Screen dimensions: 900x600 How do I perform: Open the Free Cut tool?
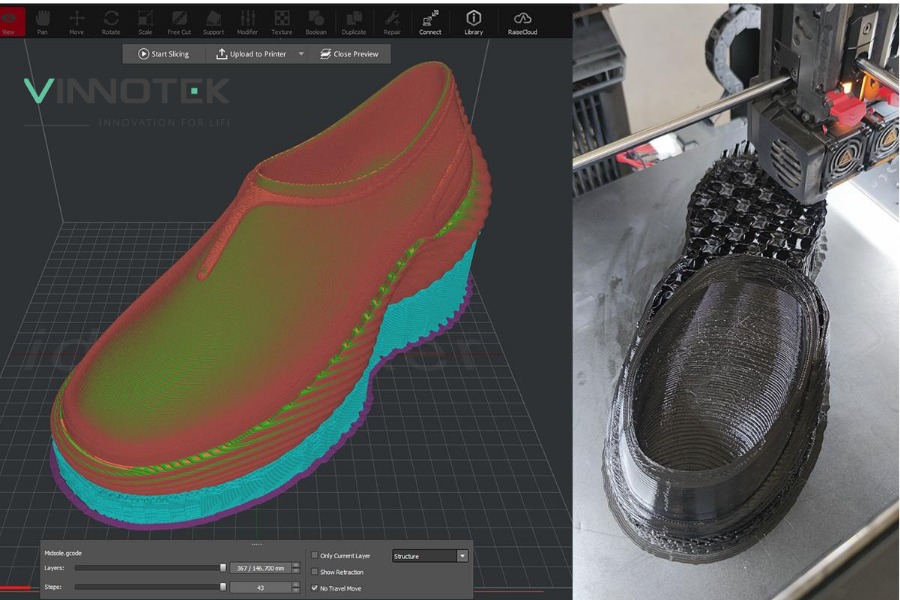179,22
